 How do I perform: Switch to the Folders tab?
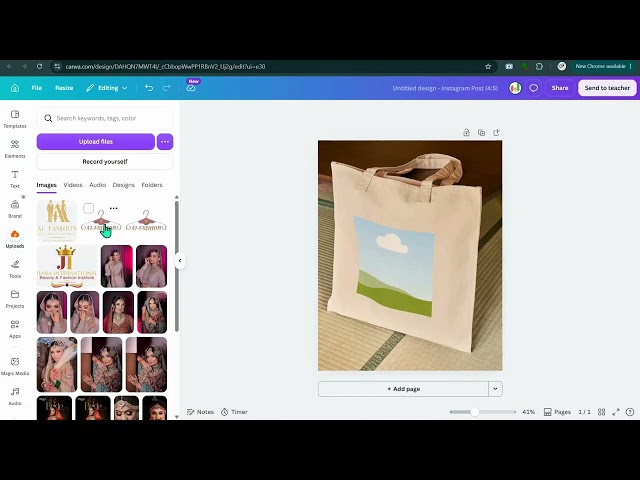[x=152, y=185]
